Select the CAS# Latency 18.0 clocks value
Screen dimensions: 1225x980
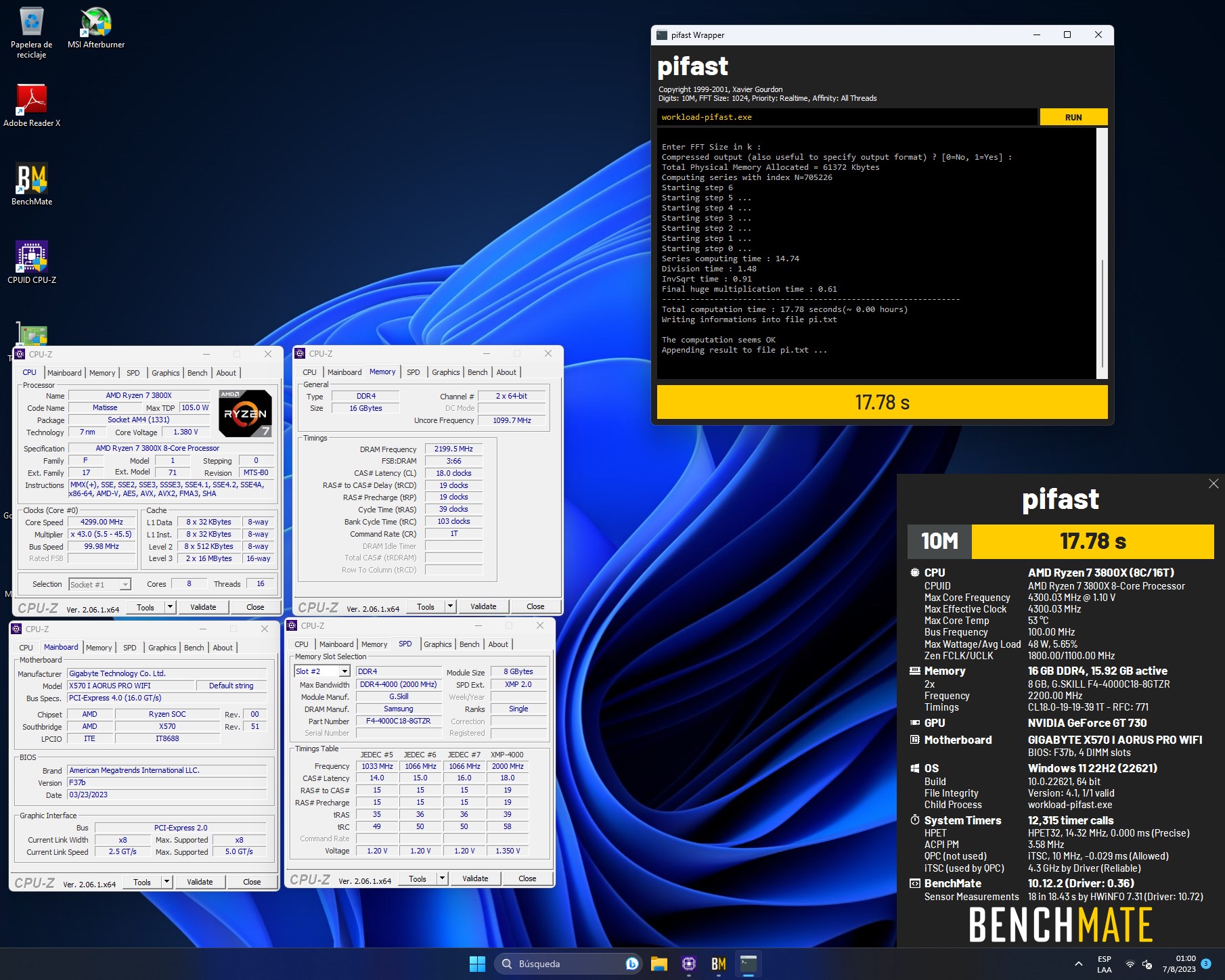pos(453,473)
